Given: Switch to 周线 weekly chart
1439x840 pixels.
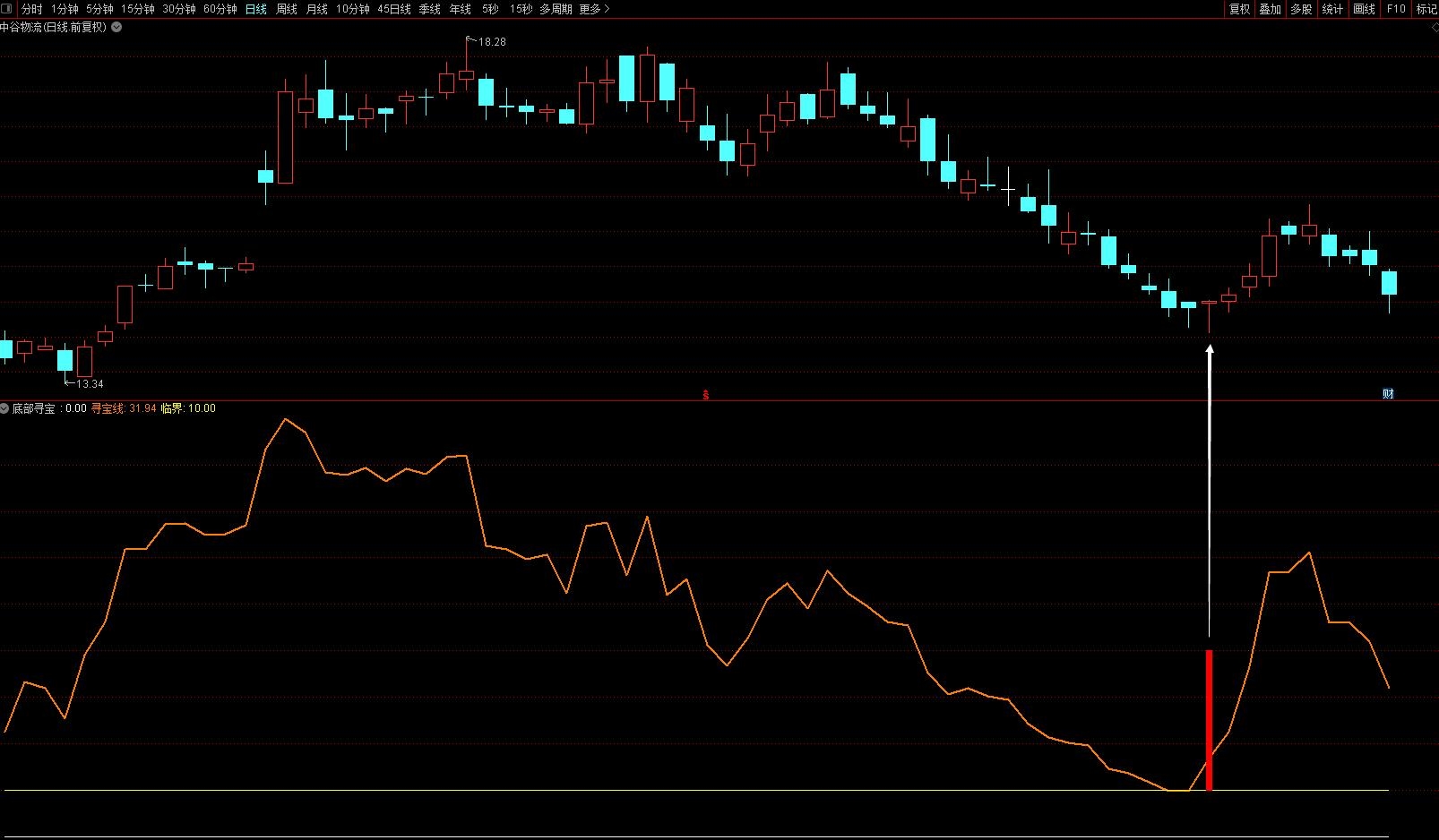Looking at the screenshot, I should click(x=287, y=9).
